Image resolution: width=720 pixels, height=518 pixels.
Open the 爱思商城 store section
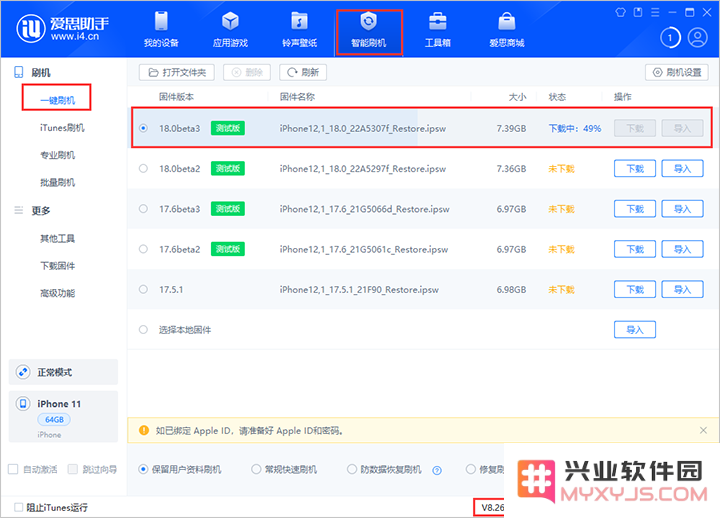click(506, 30)
